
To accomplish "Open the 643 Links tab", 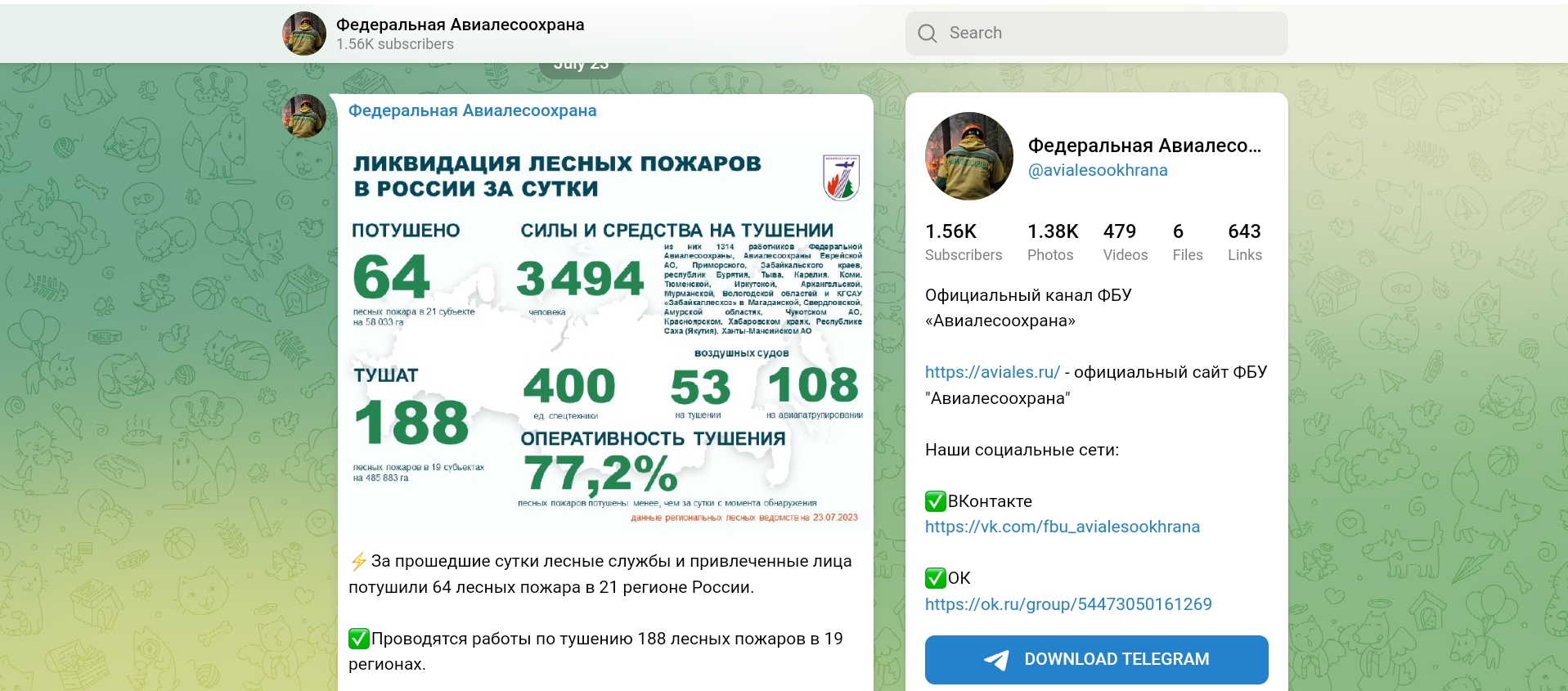I will pyautogui.click(x=1245, y=242).
